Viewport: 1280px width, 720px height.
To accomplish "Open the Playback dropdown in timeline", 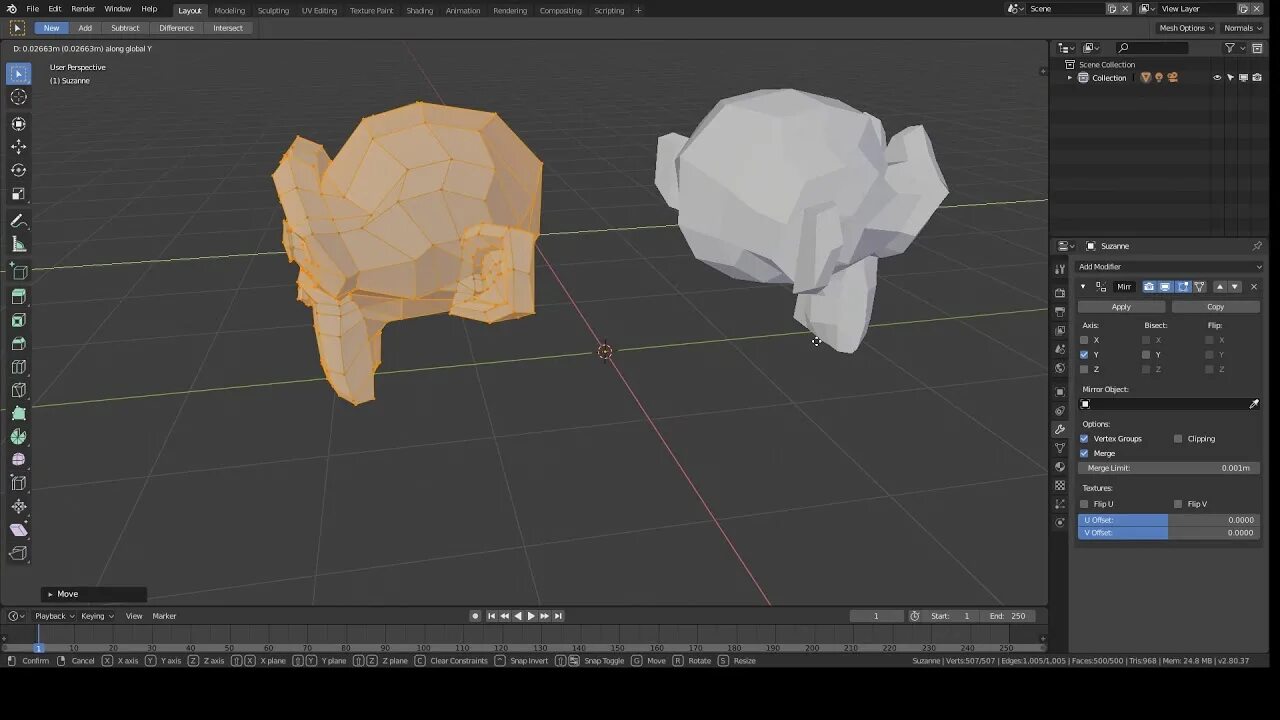I will click(54, 616).
